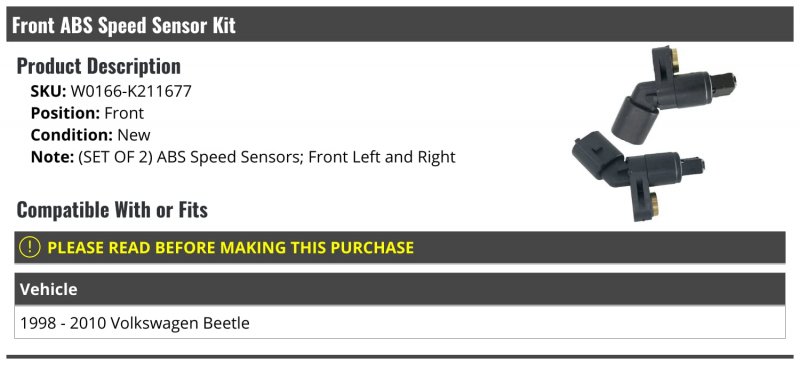Click the SET OF 2 note text
Screen dimensions: 800x365
click(266, 157)
